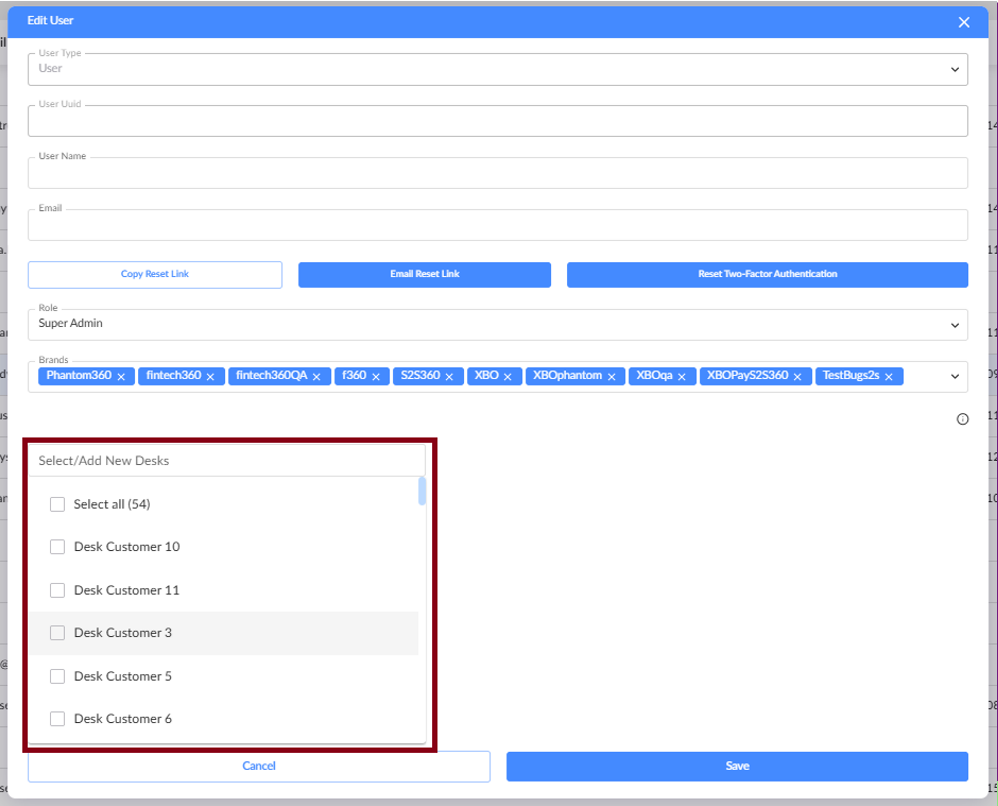
Task: Remove the XBOphantom brand tag
Action: click(x=611, y=377)
